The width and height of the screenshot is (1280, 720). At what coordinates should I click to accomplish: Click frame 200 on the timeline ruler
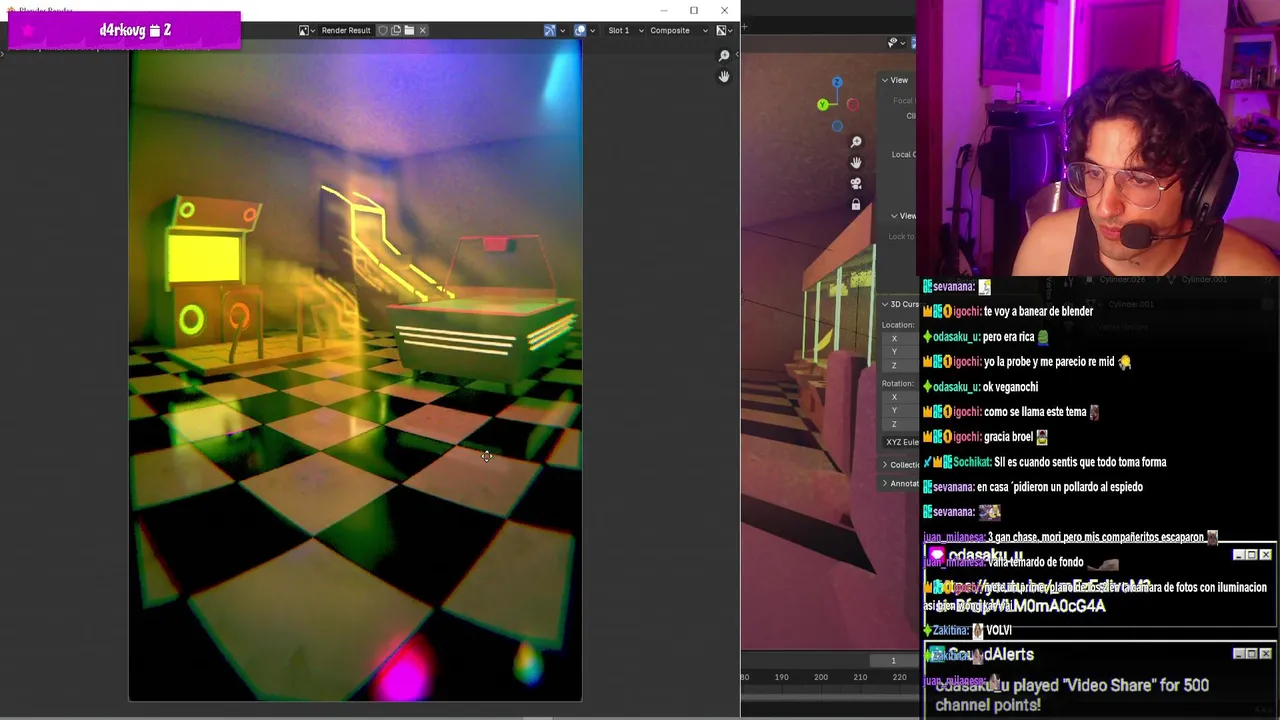click(x=820, y=677)
